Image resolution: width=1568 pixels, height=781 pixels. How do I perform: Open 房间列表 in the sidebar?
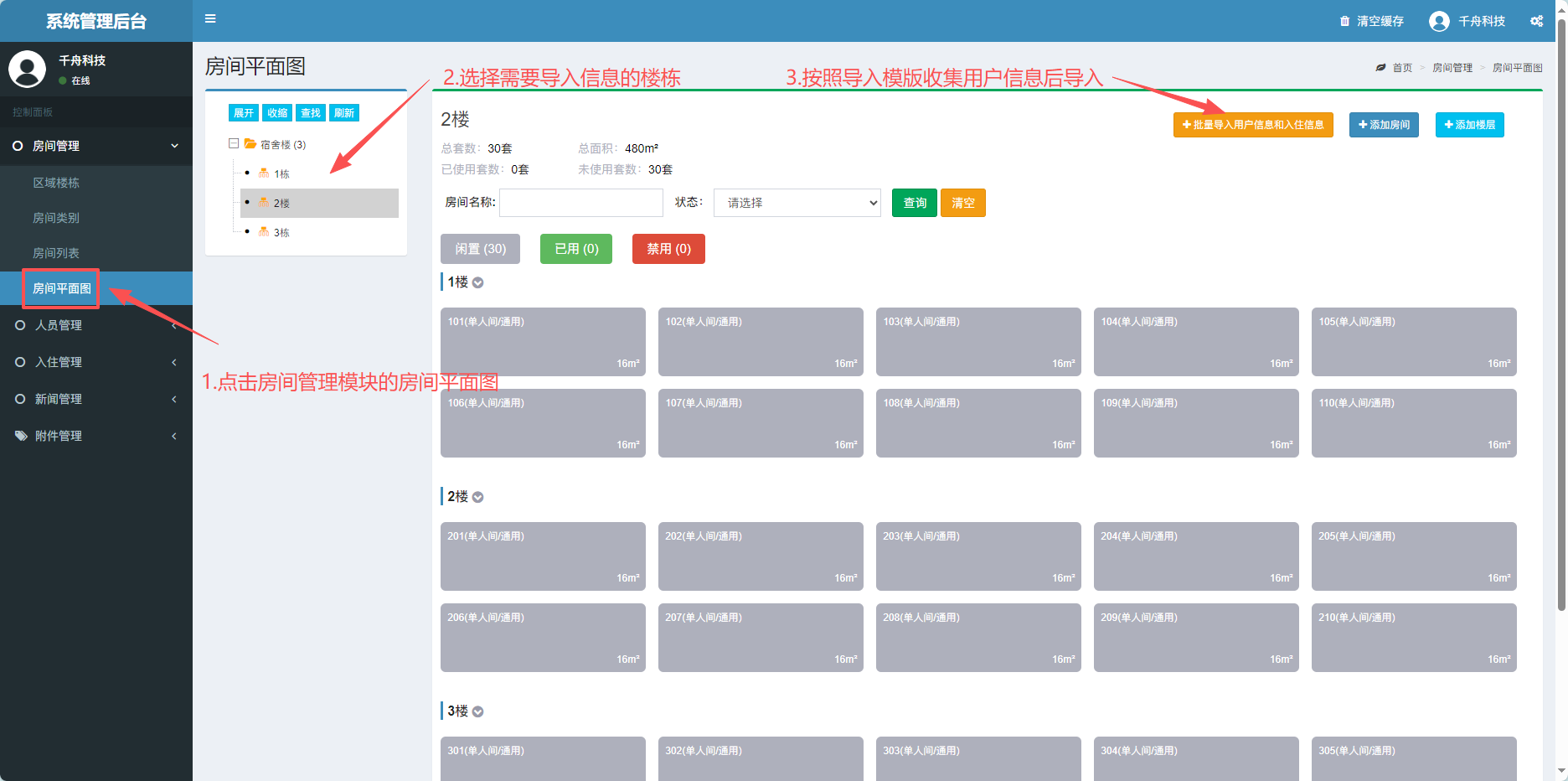(x=56, y=253)
